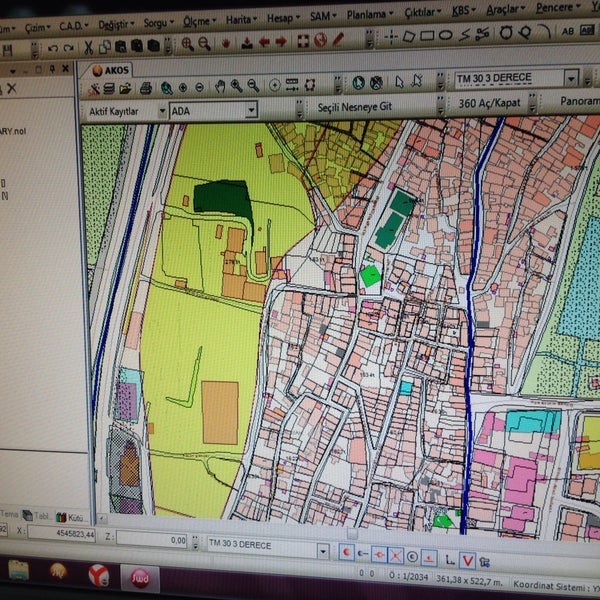Click the red left arrow Previous view
600x600 pixels.
tap(264, 42)
